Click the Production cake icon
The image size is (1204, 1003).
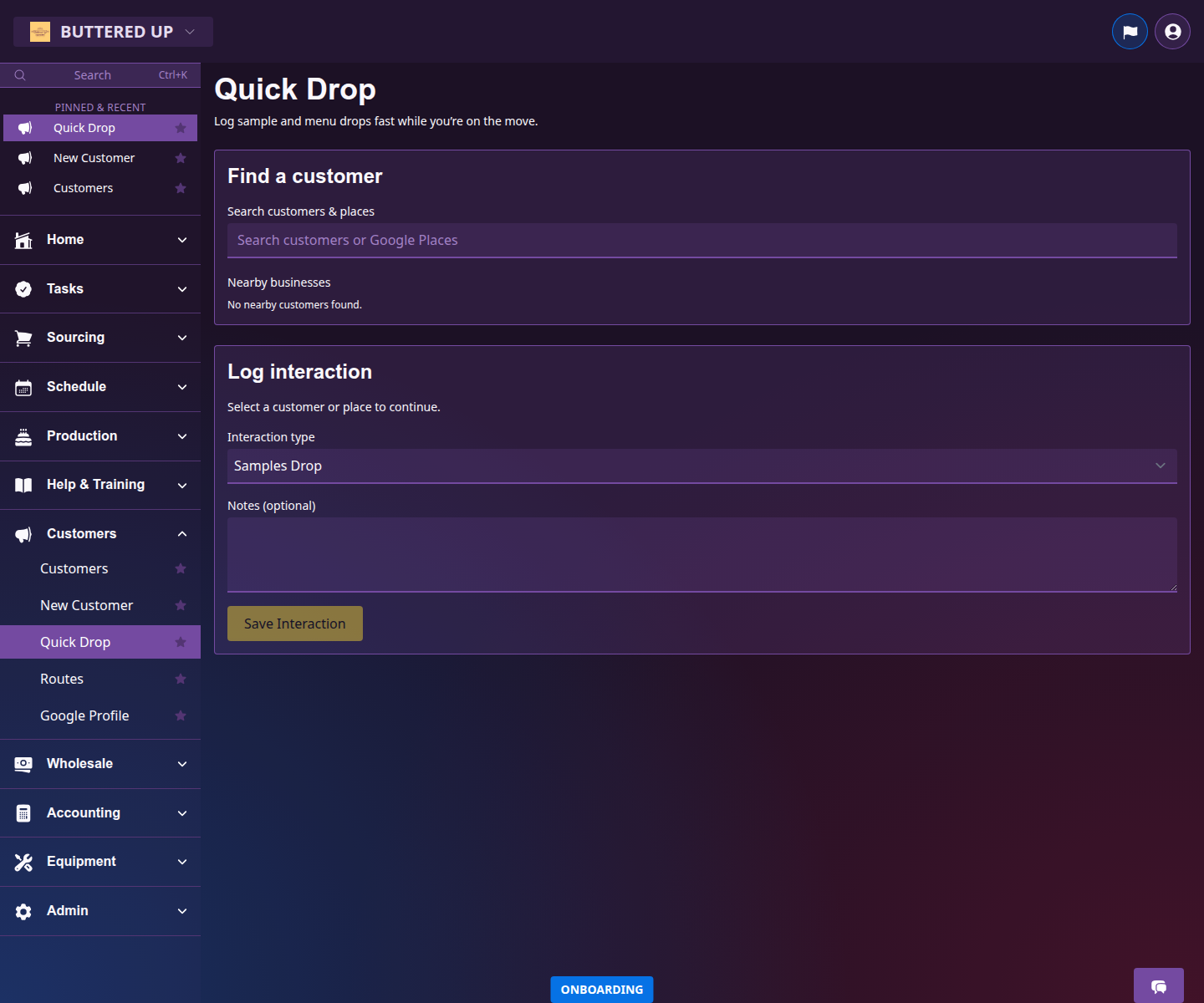[23, 435]
